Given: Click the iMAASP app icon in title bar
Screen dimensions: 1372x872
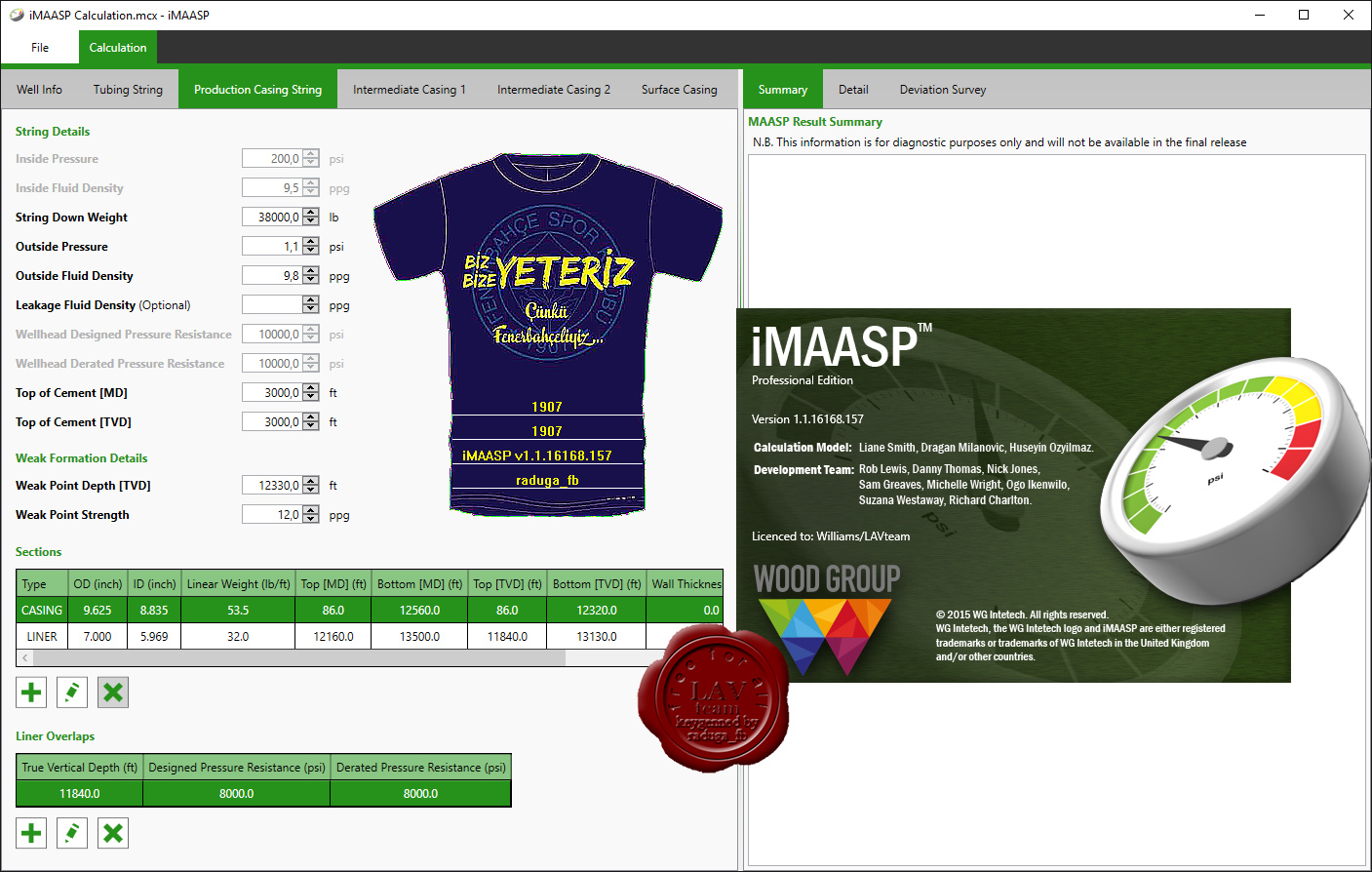Looking at the screenshot, I should coord(17,15).
